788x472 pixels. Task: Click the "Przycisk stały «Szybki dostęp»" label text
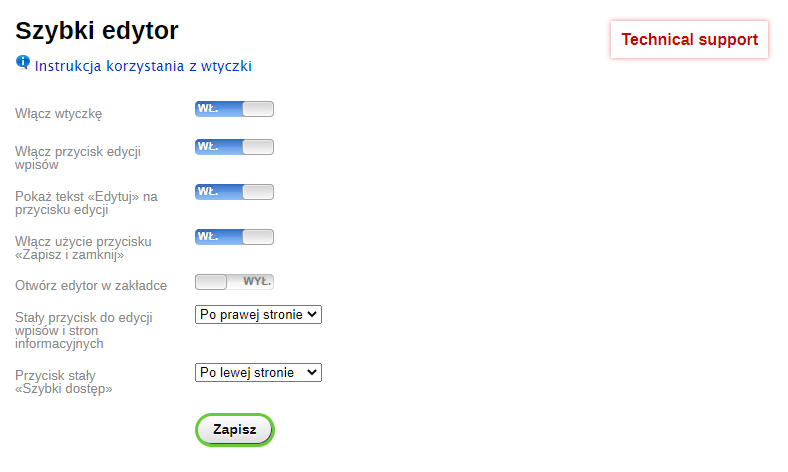pyautogui.click(x=64, y=381)
